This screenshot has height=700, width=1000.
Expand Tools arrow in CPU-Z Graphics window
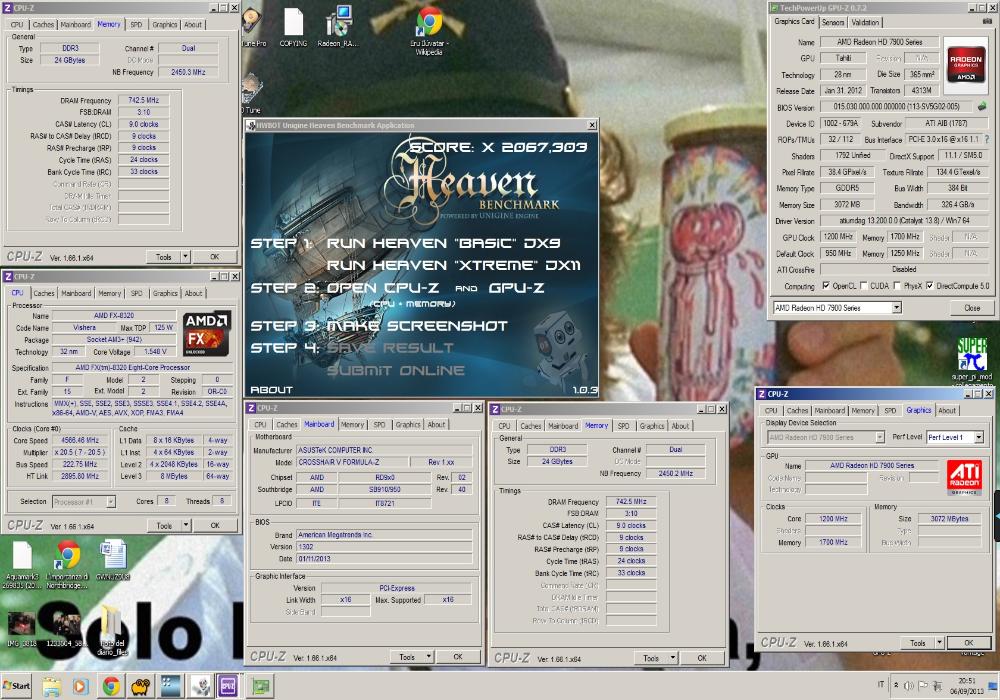tap(939, 643)
